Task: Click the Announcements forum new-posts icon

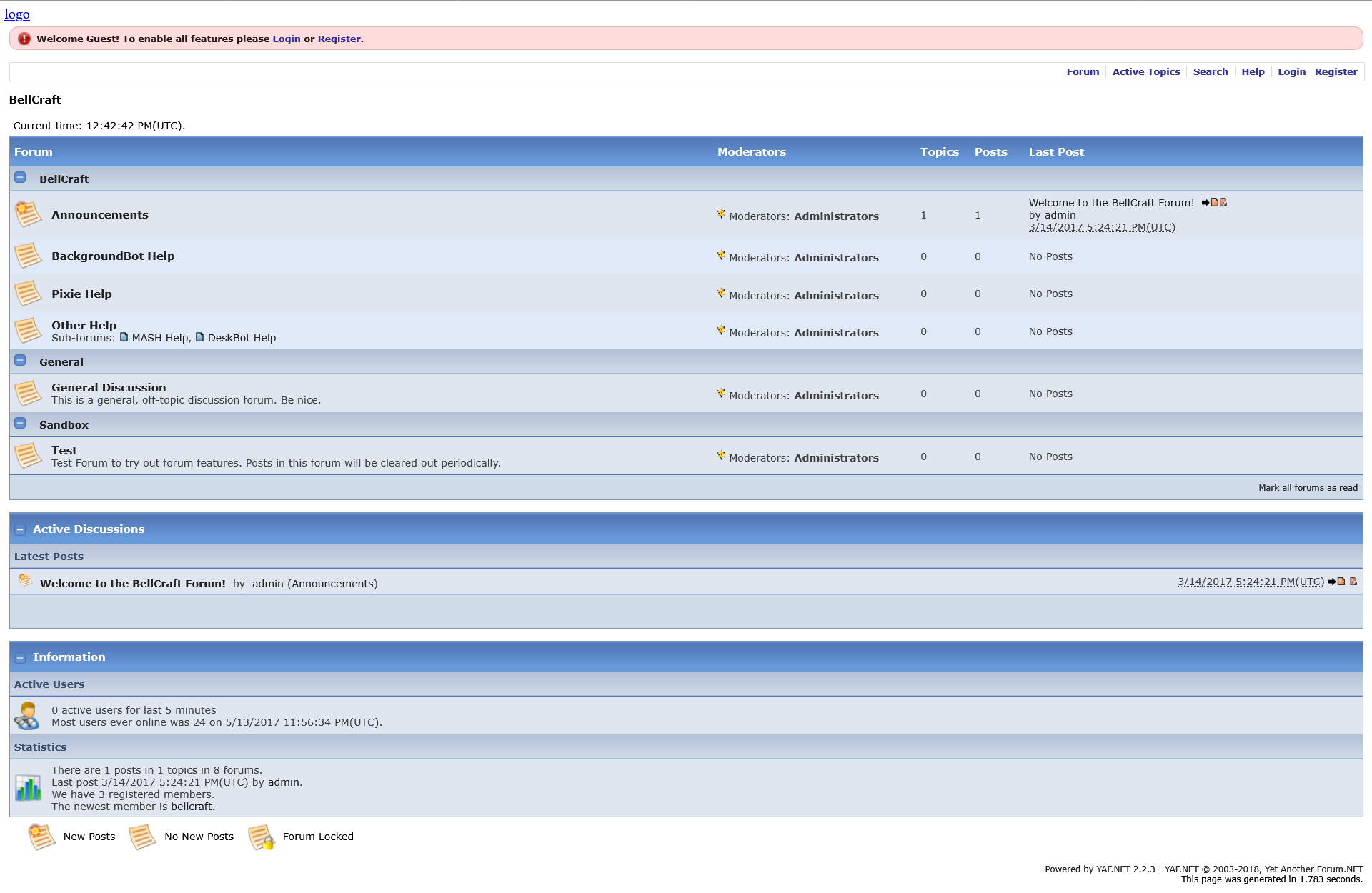Action: (x=28, y=214)
